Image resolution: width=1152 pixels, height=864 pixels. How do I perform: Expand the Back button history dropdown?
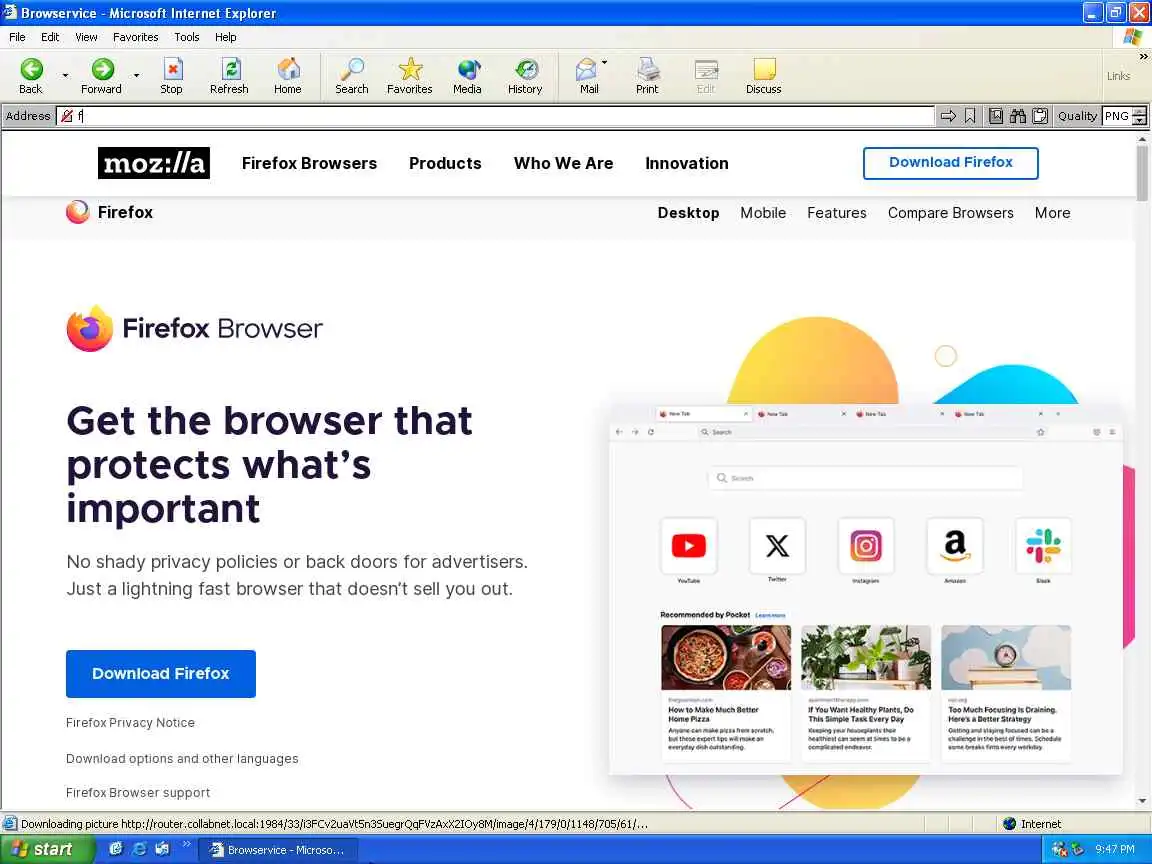(65, 75)
